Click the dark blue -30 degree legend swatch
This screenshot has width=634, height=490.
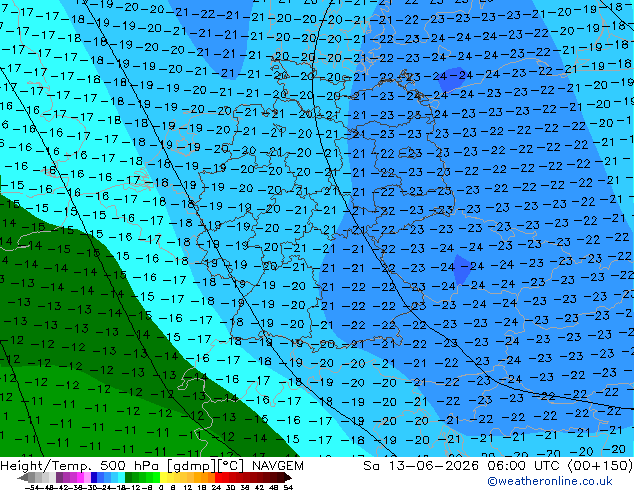click(94, 477)
